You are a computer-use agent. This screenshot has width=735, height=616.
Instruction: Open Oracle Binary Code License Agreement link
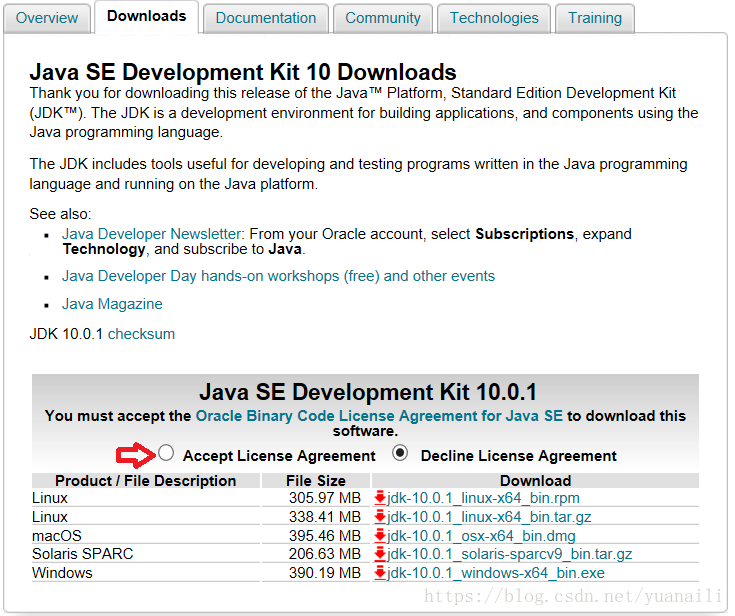379,416
